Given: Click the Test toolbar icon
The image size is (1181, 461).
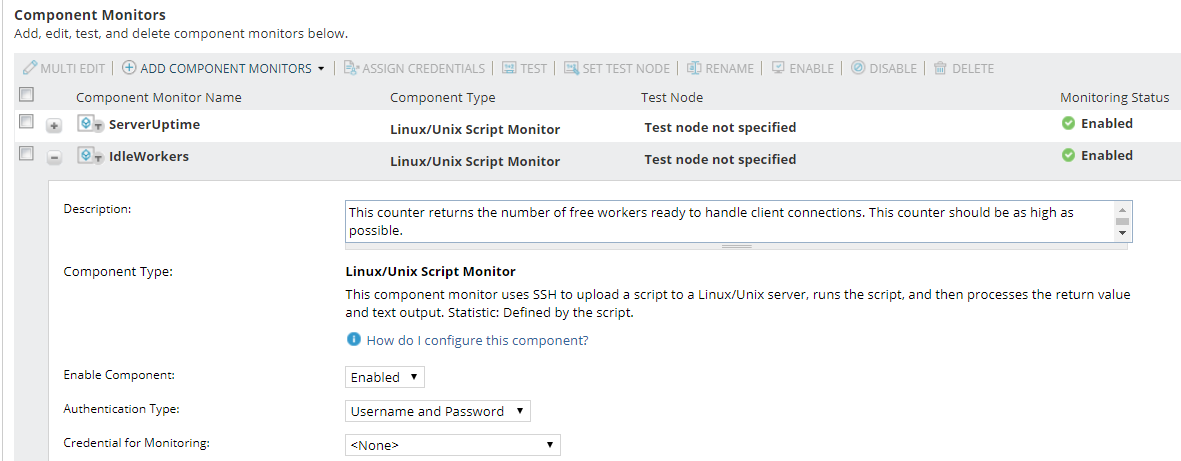Looking at the screenshot, I should pyautogui.click(x=509, y=69).
